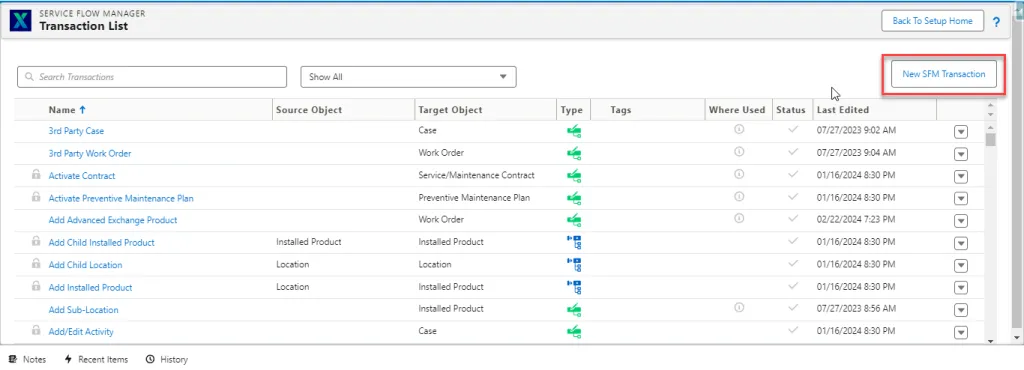Image resolution: width=1024 pixels, height=370 pixels.
Task: Select 'Service/Maintenance Contract' target object cell
Action: pos(476,175)
